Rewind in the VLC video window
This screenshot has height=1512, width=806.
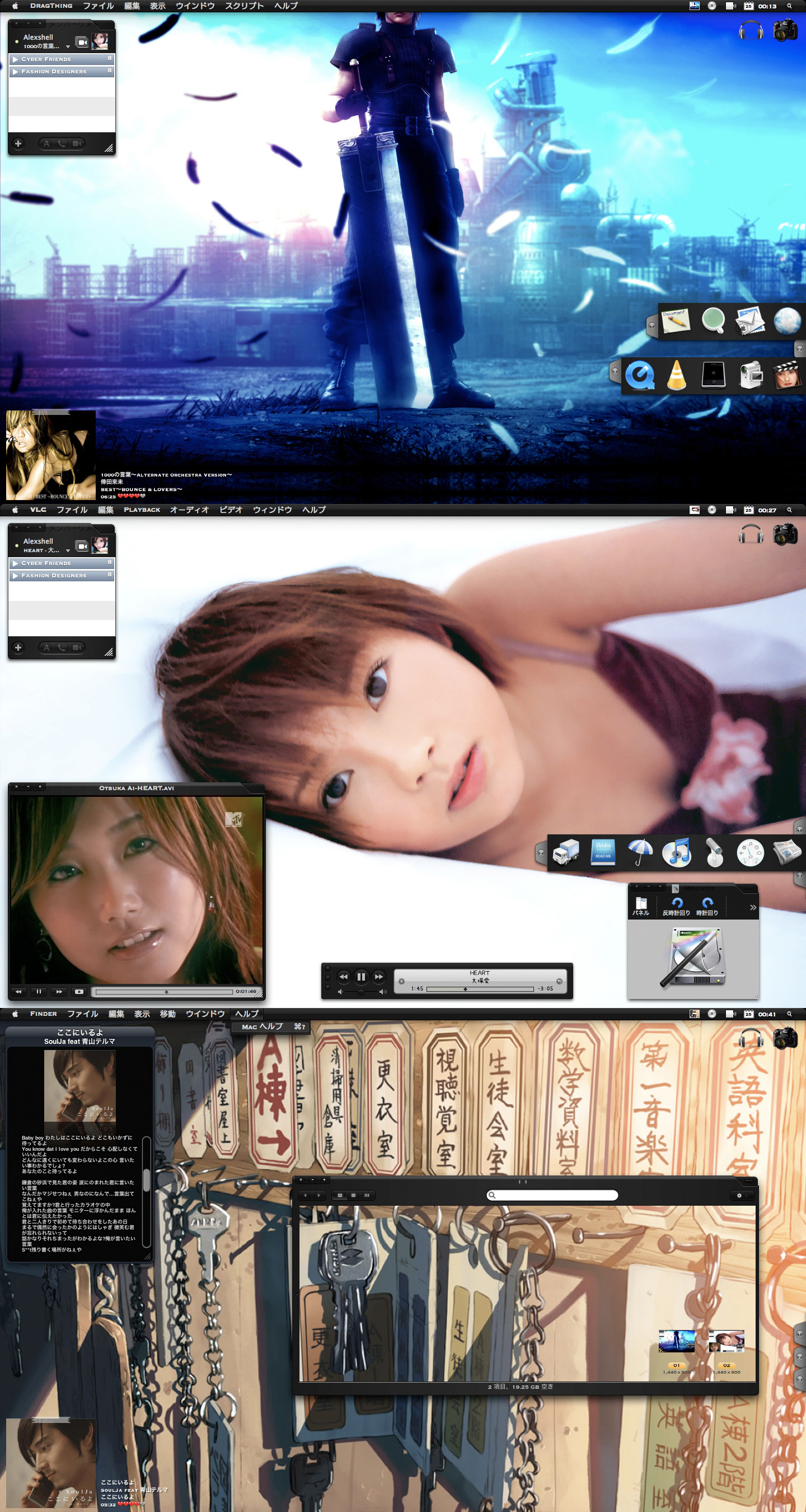[x=19, y=991]
